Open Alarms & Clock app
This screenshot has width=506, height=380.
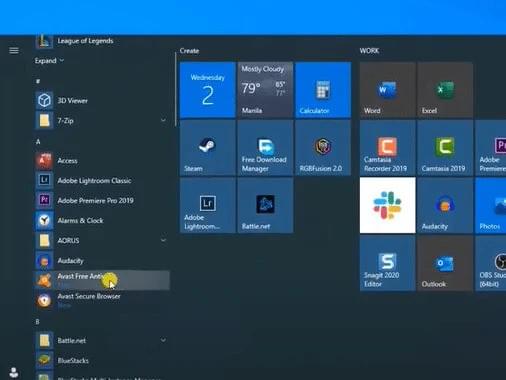tap(102, 220)
